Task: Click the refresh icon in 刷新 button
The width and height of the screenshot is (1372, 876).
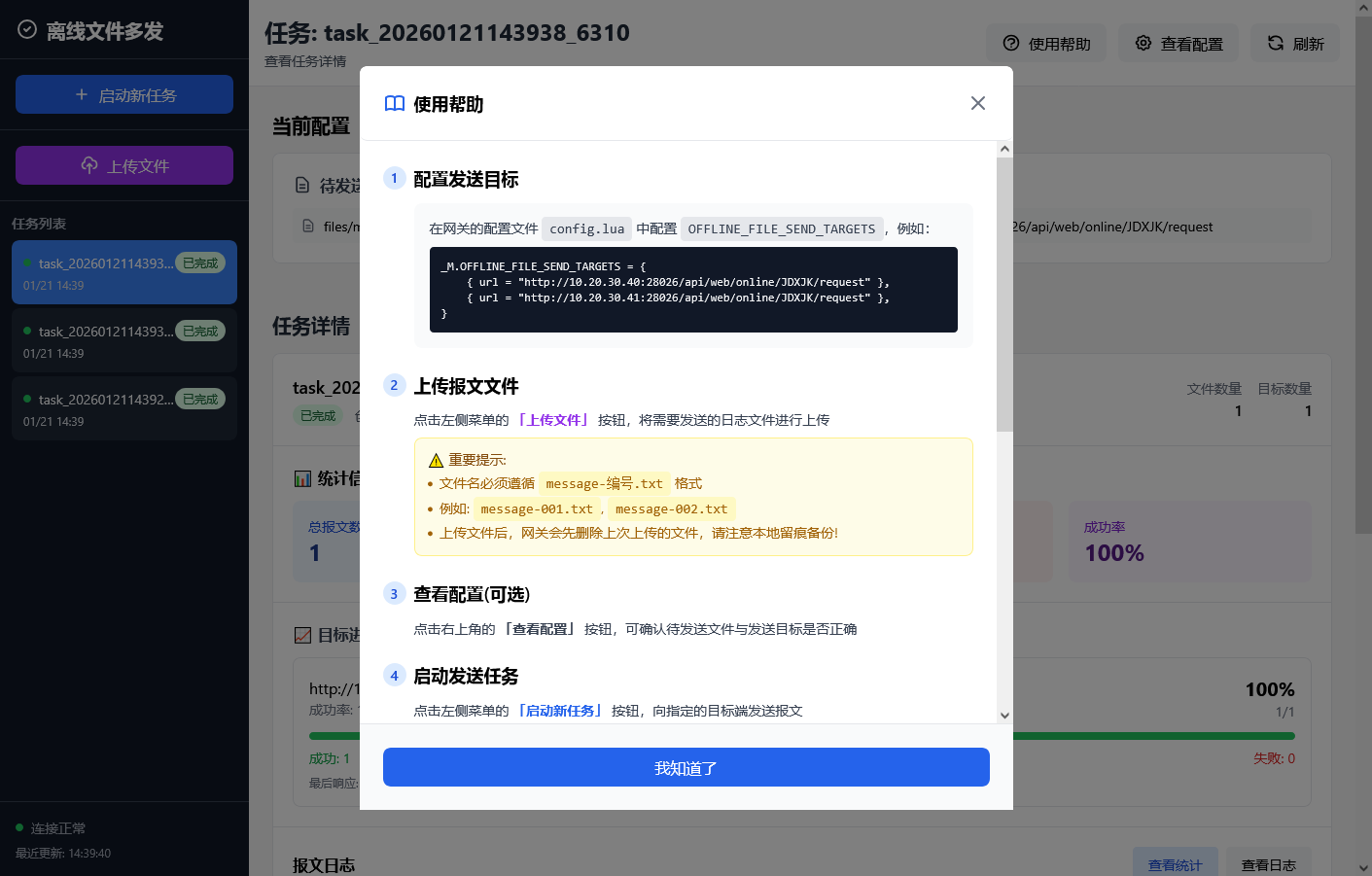Action: point(1273,43)
